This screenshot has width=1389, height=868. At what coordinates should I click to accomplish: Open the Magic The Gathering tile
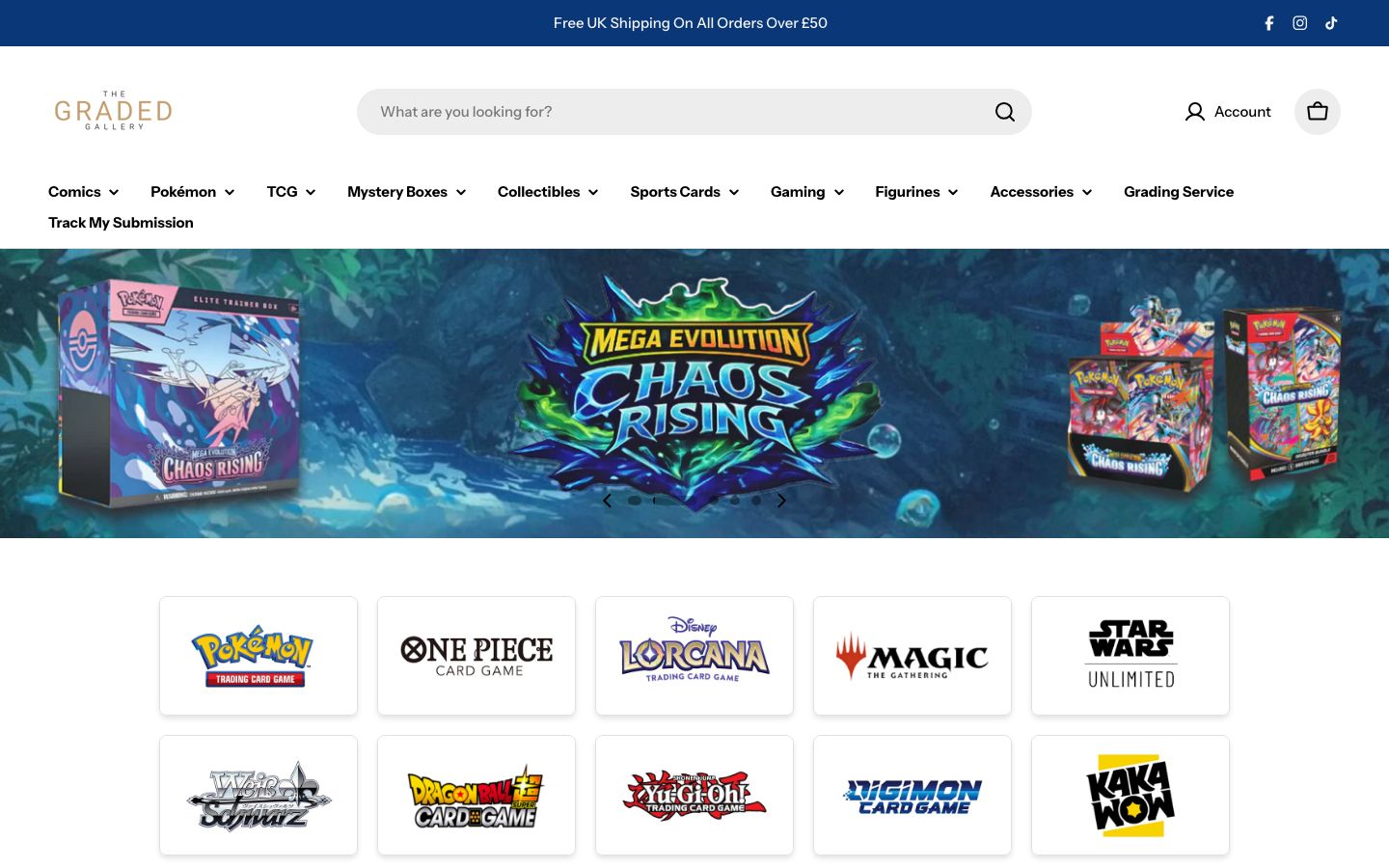(912, 656)
